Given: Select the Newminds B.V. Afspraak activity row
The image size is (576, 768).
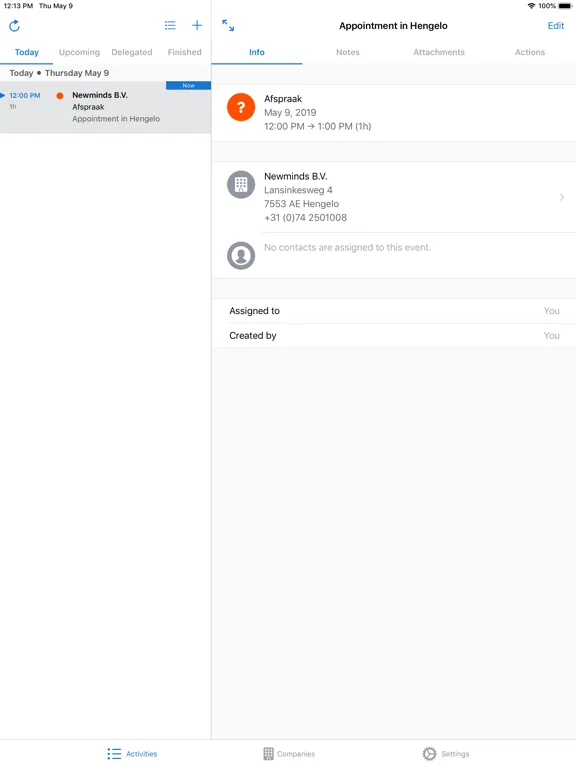Looking at the screenshot, I should 105,107.
